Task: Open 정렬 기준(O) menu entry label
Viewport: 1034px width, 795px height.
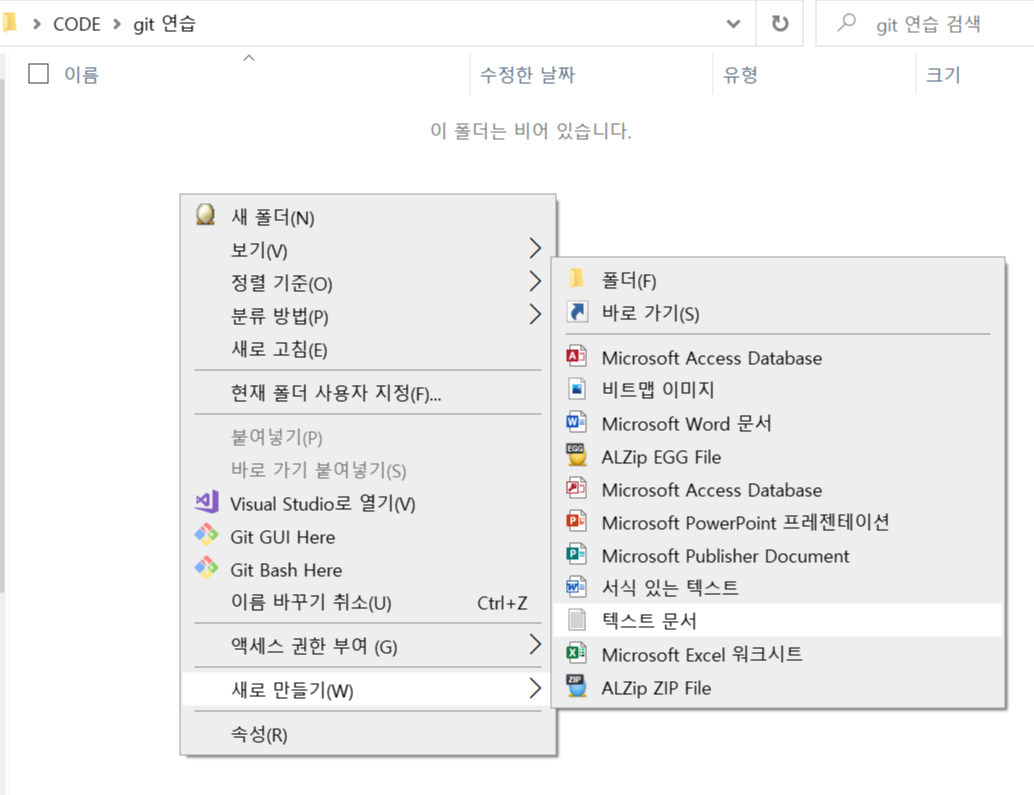Action: pyautogui.click(x=281, y=283)
